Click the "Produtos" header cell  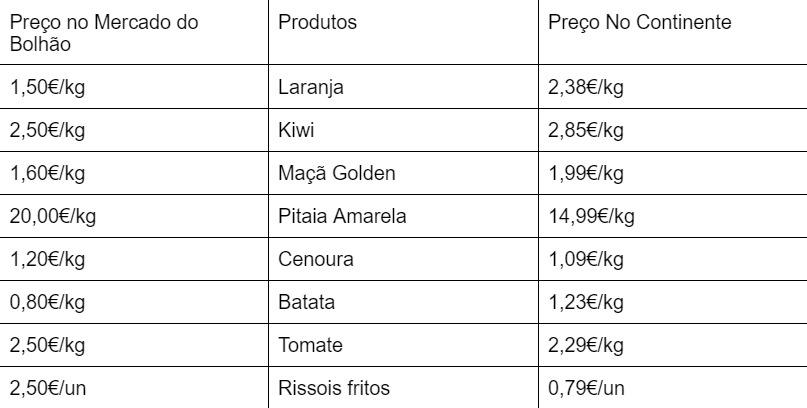[318, 22]
